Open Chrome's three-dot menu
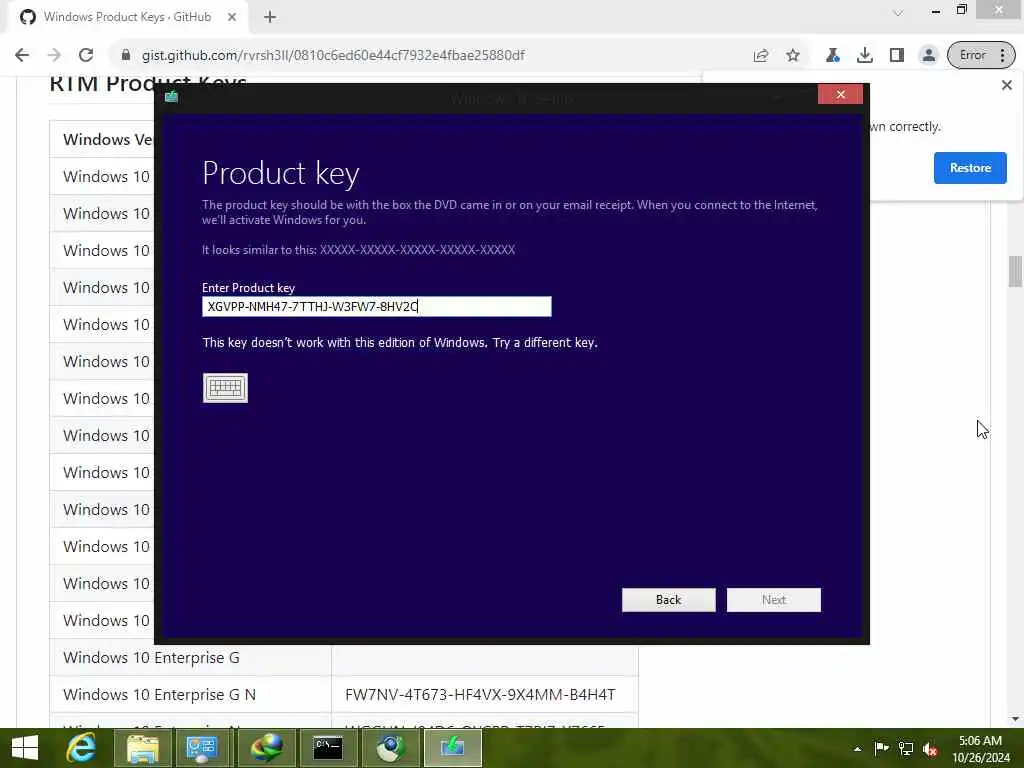This screenshot has height=768, width=1024. pos(1002,56)
